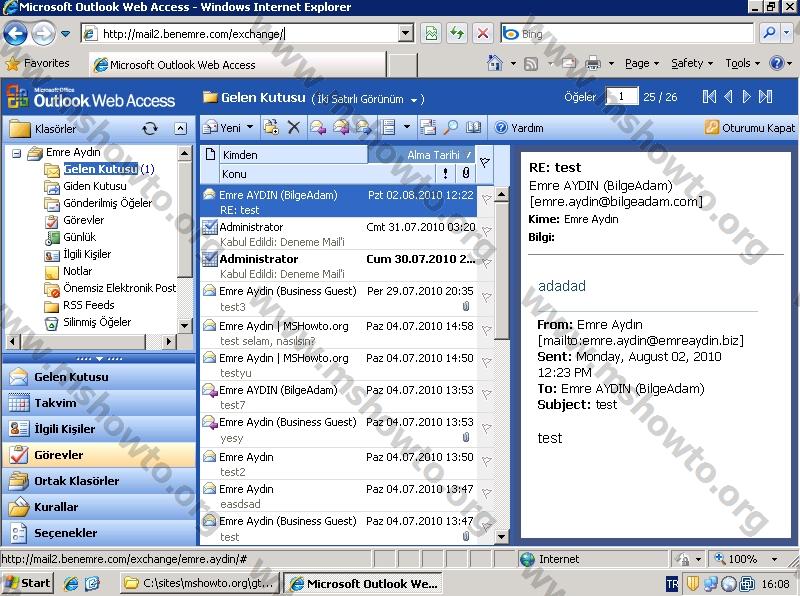Switch to Görevler navigation button
The image size is (800, 596).
click(x=99, y=455)
